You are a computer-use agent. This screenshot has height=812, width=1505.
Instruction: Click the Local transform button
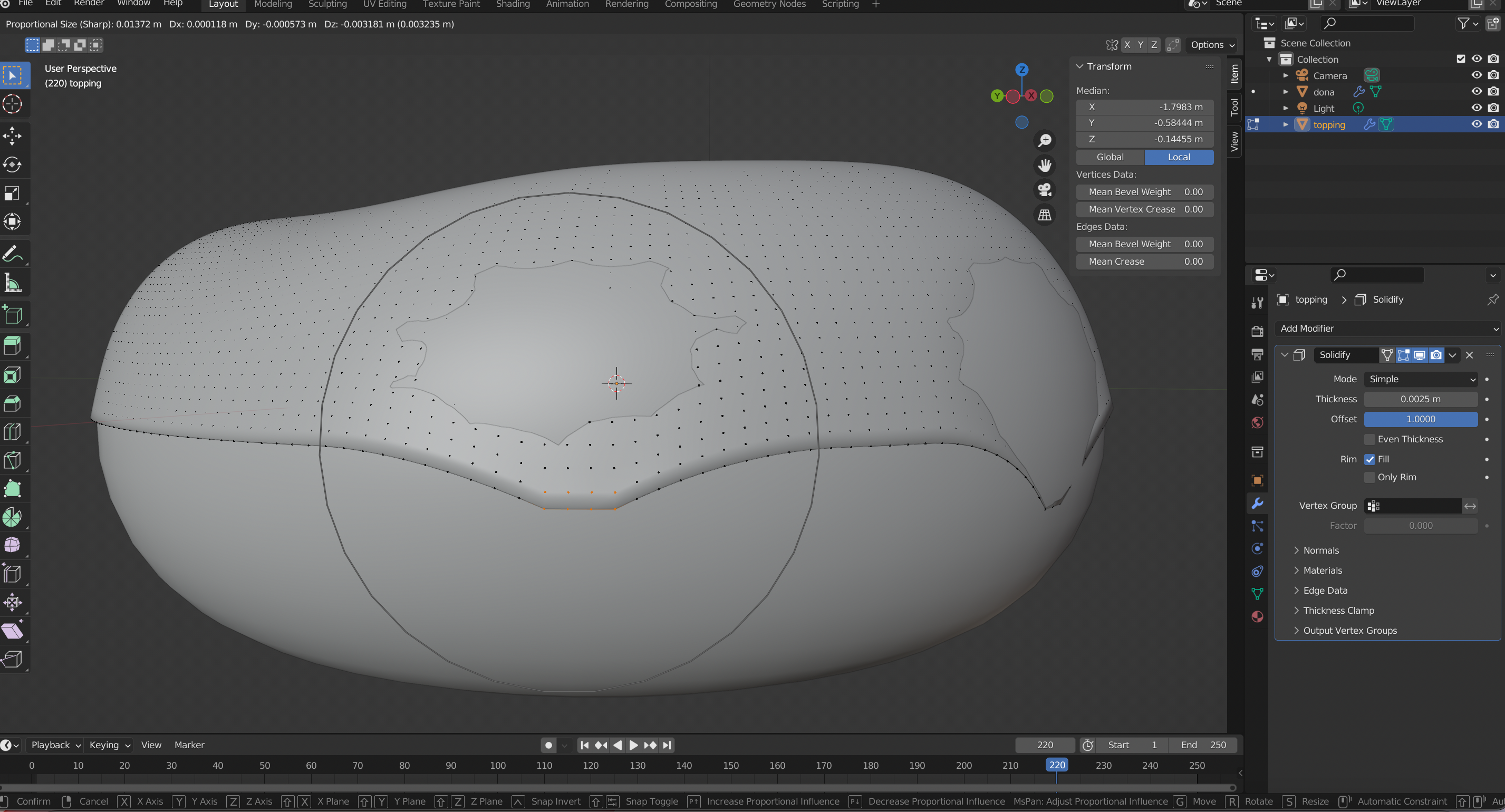click(x=1179, y=157)
